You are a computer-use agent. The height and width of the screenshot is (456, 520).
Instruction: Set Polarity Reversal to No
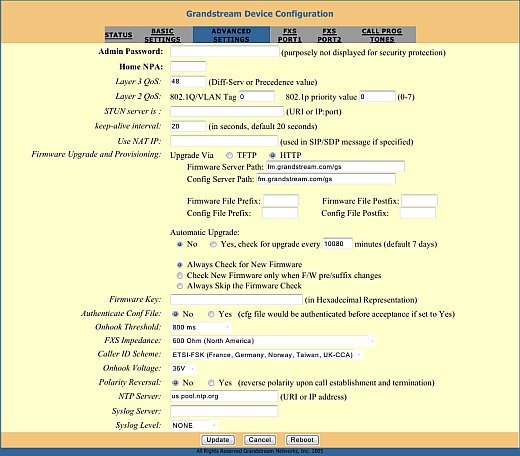(x=175, y=383)
